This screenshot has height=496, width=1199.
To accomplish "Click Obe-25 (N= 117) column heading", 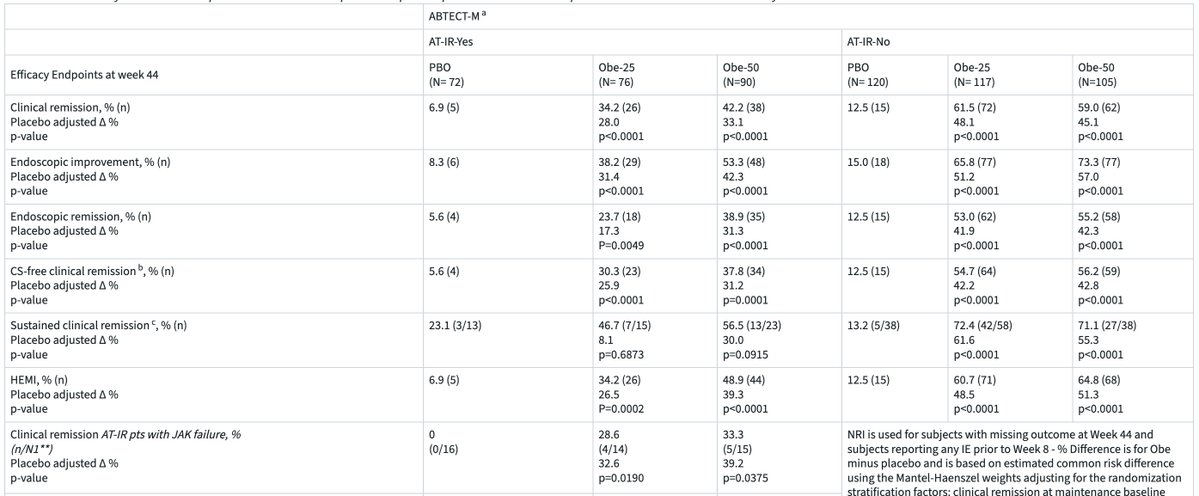I will pos(974,74).
